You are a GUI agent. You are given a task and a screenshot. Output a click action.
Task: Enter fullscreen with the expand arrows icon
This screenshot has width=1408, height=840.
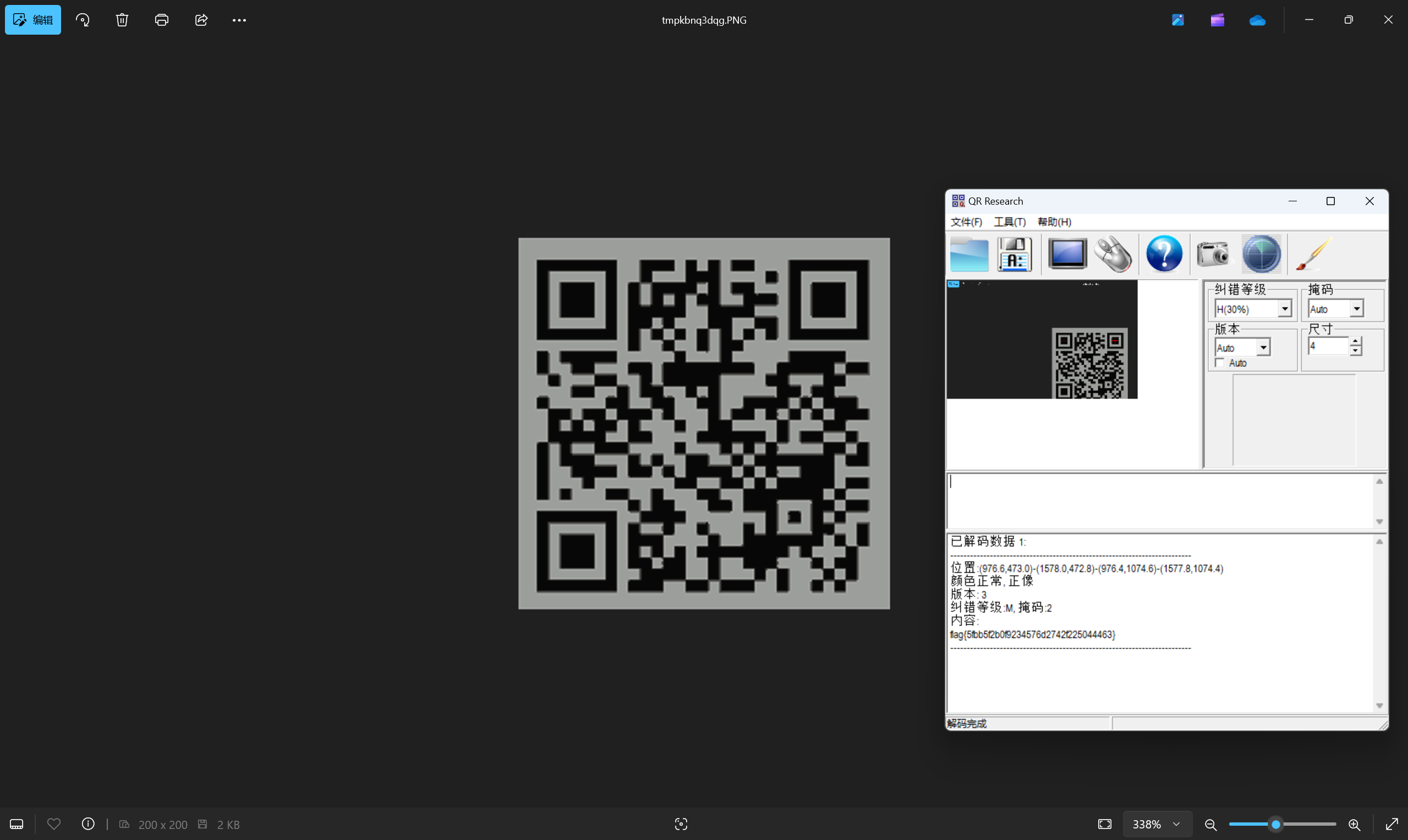tap(1391, 824)
